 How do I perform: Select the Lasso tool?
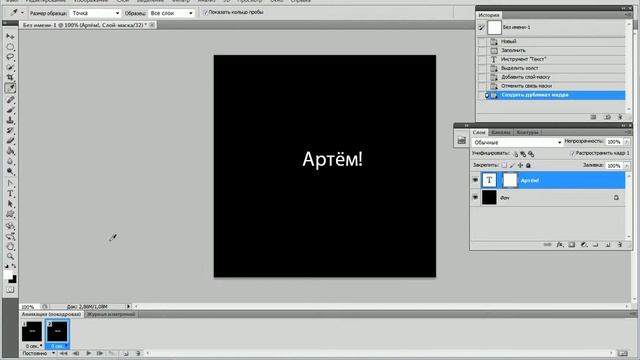(x=10, y=57)
